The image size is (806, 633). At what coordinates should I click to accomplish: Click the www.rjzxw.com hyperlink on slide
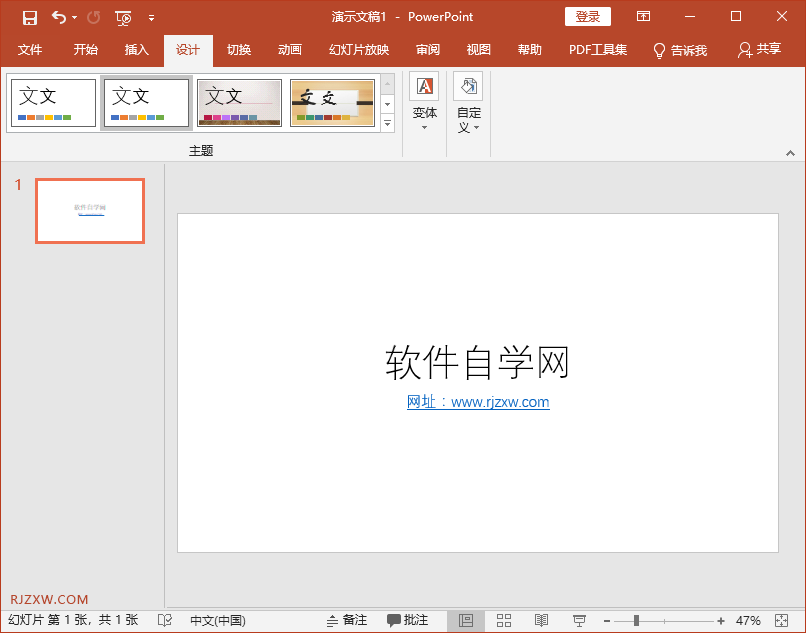pyautogui.click(x=500, y=402)
